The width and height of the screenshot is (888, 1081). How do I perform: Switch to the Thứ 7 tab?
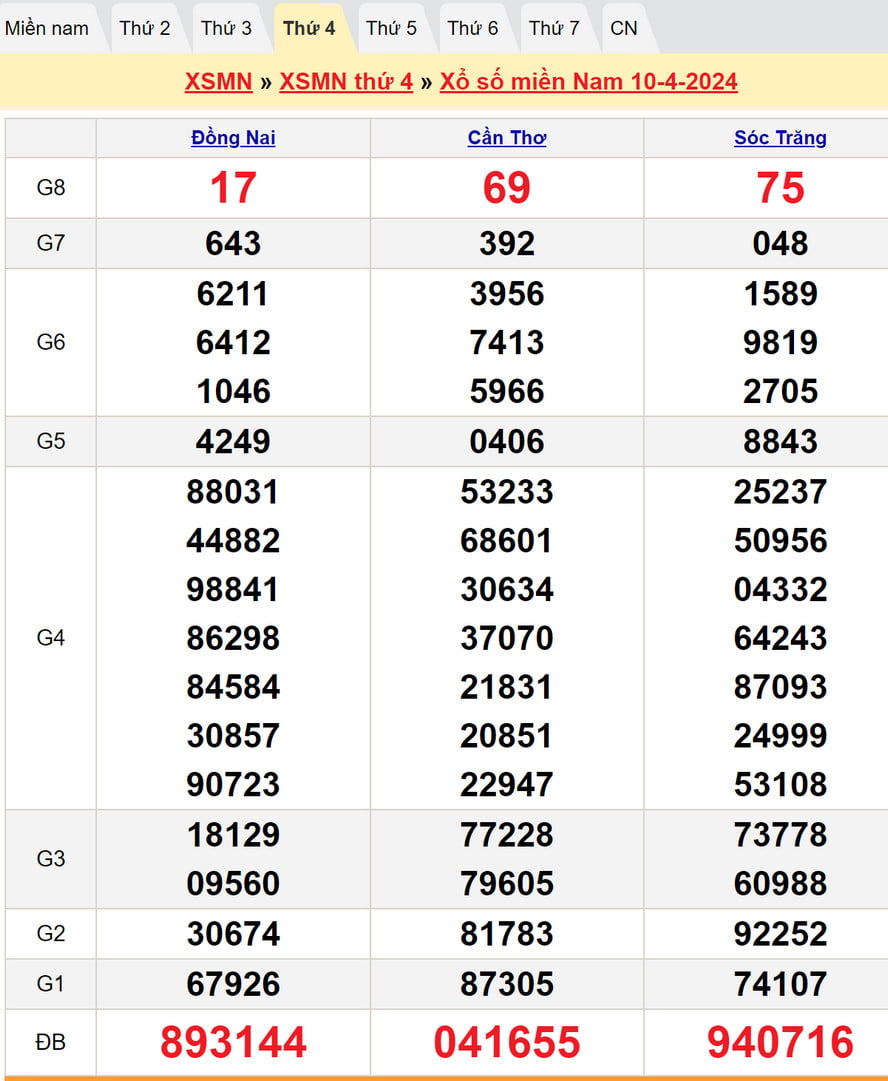(x=554, y=28)
